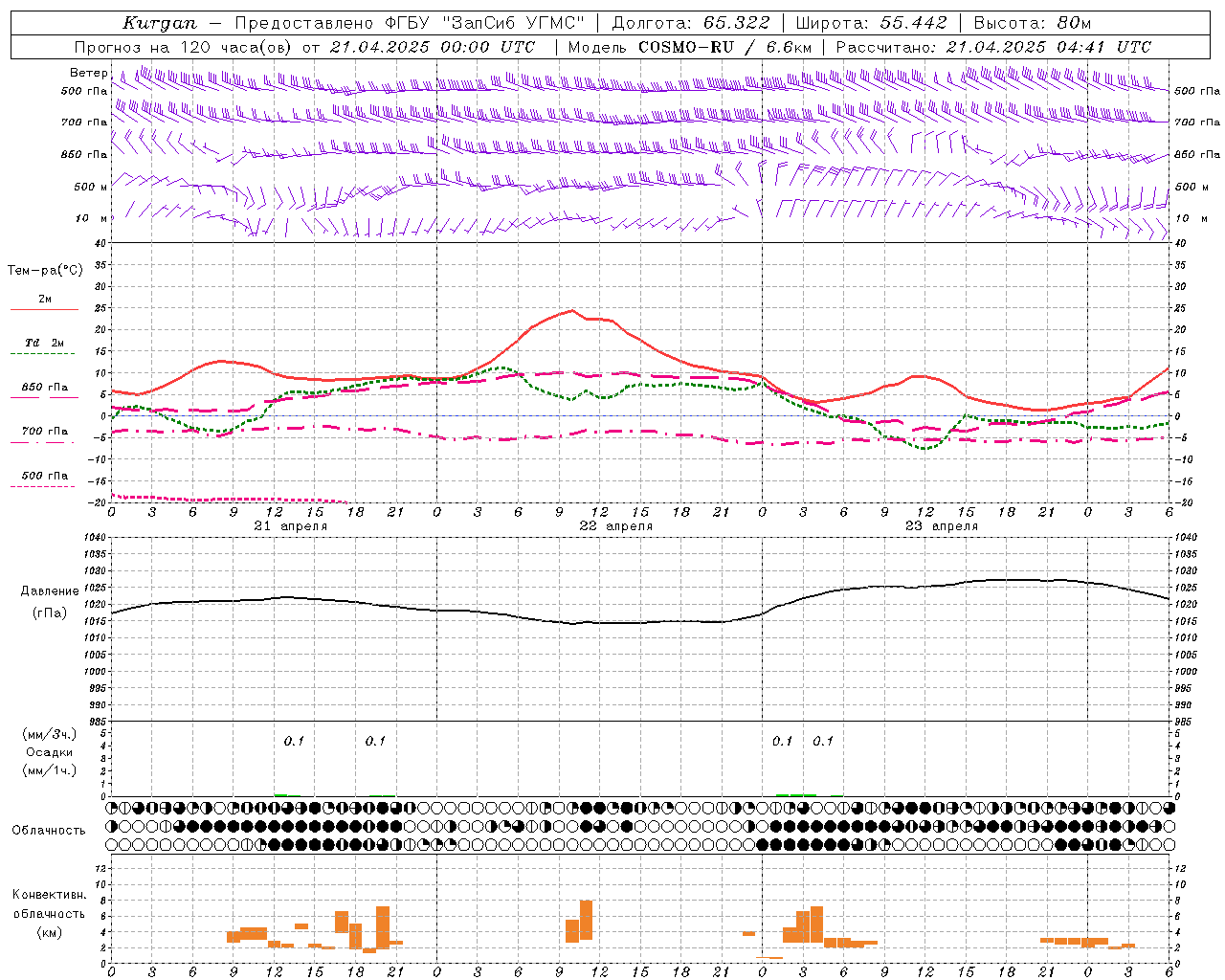Click the Широта: 55.442 value
1225x980 pixels.
pyautogui.click(x=871, y=23)
